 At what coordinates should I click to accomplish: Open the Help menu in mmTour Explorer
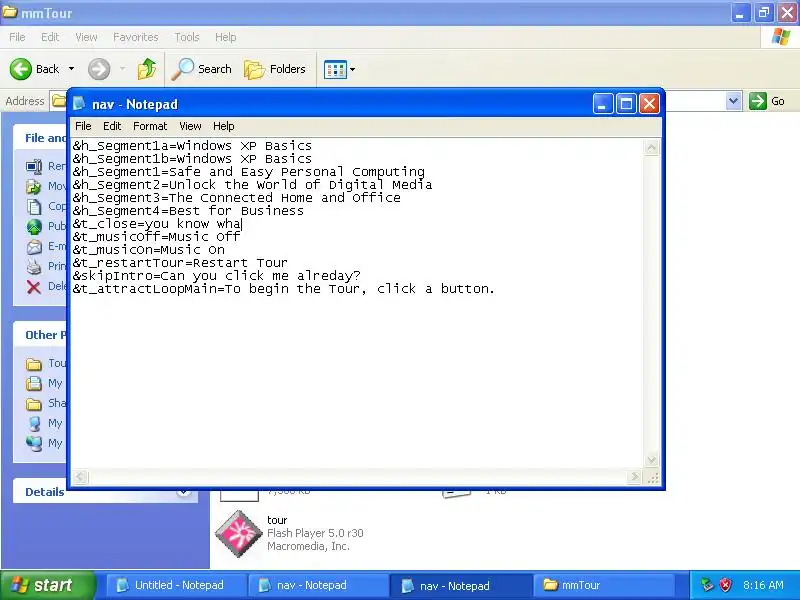(226, 37)
